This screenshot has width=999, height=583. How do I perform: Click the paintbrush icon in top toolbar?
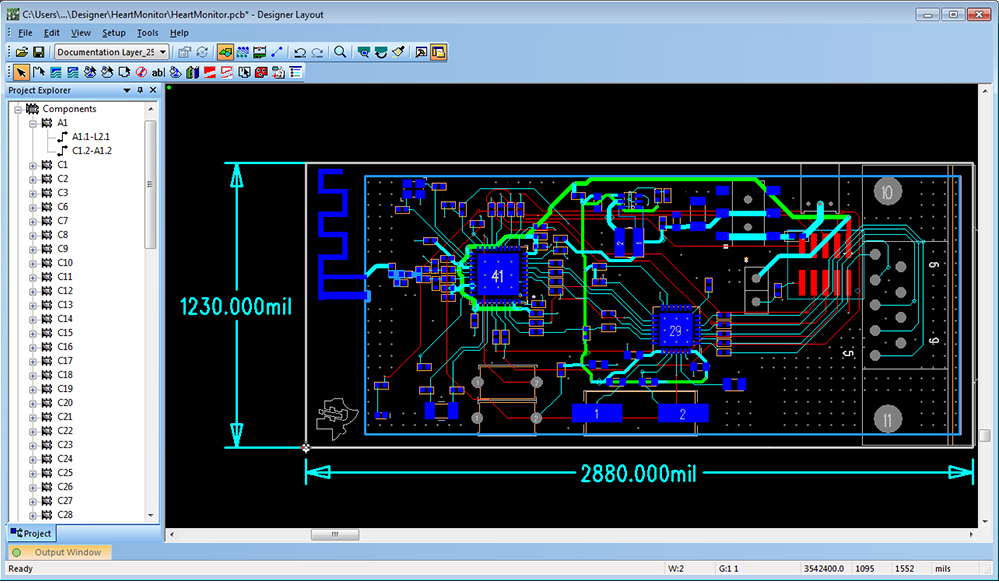tap(398, 52)
